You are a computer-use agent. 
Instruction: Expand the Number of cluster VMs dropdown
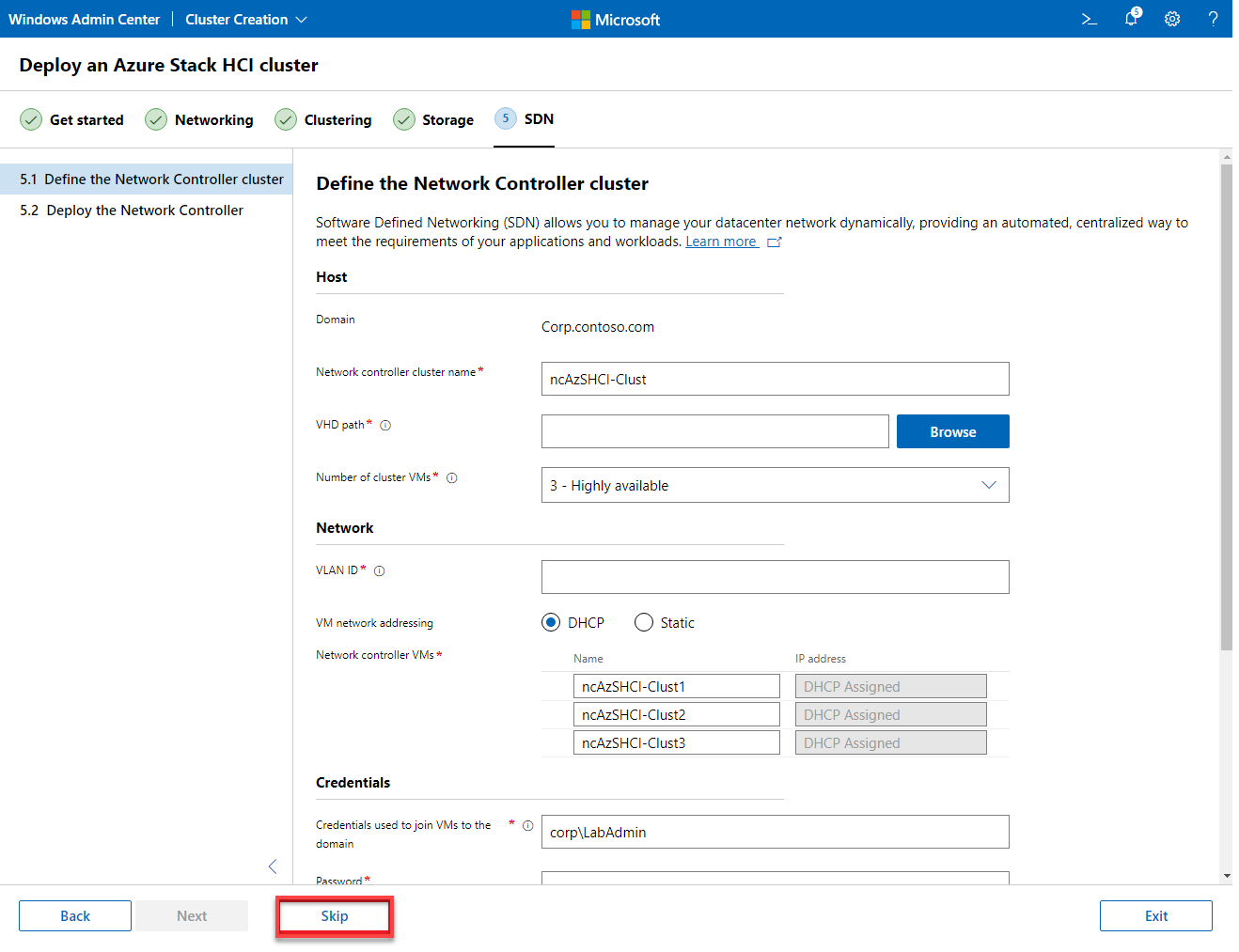coord(776,485)
